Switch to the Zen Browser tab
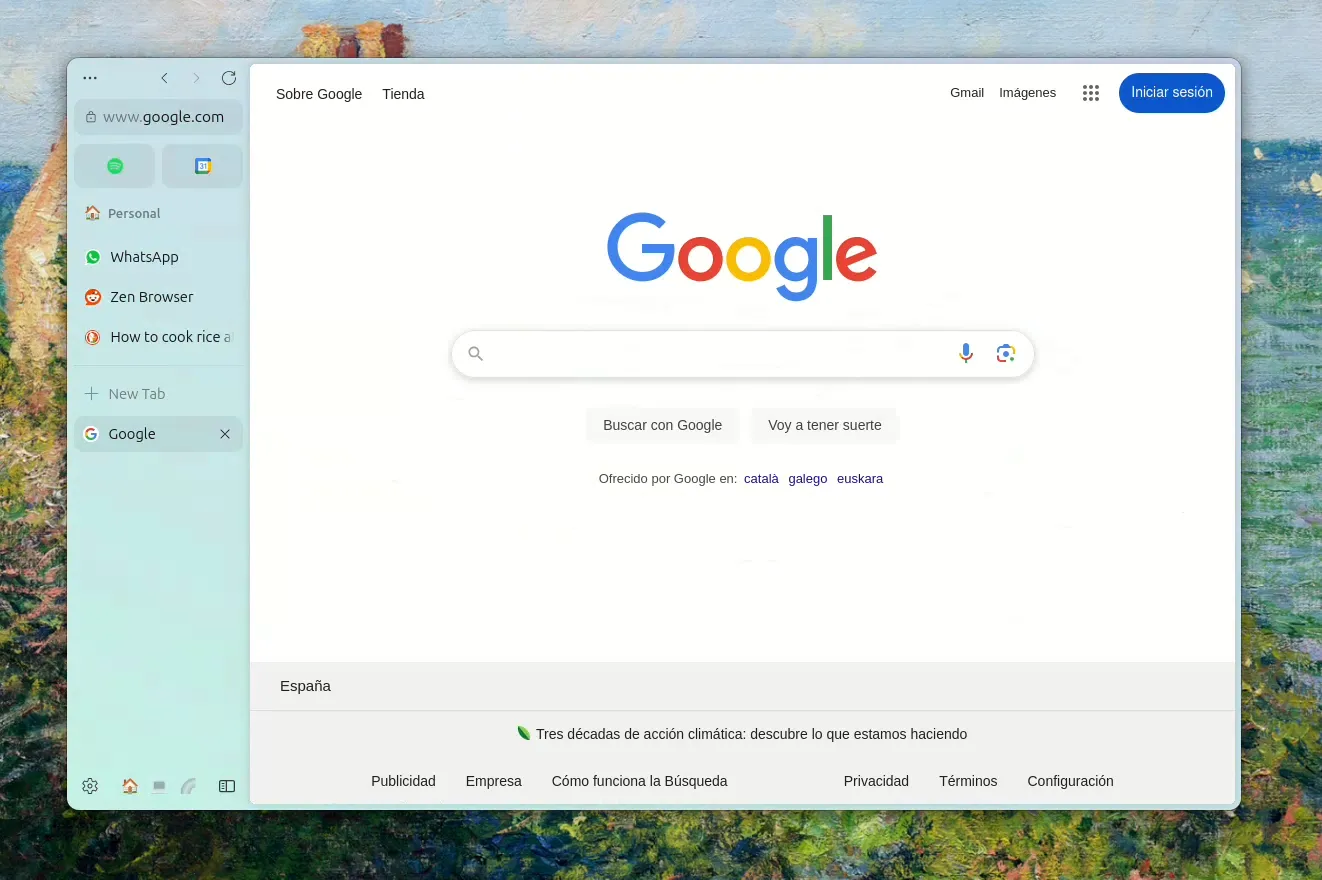 click(x=158, y=297)
